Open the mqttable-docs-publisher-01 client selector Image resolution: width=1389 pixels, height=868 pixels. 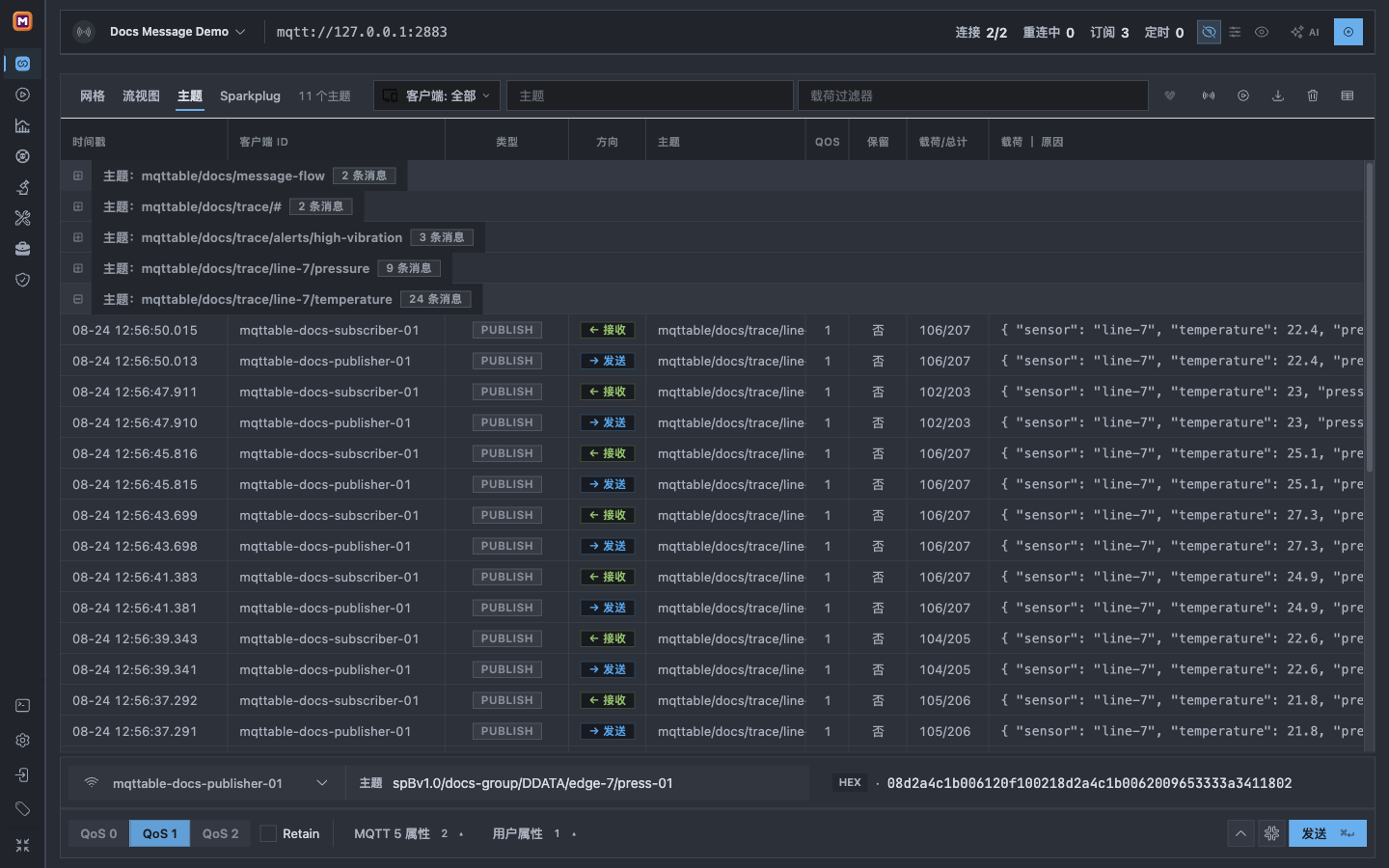point(206,783)
